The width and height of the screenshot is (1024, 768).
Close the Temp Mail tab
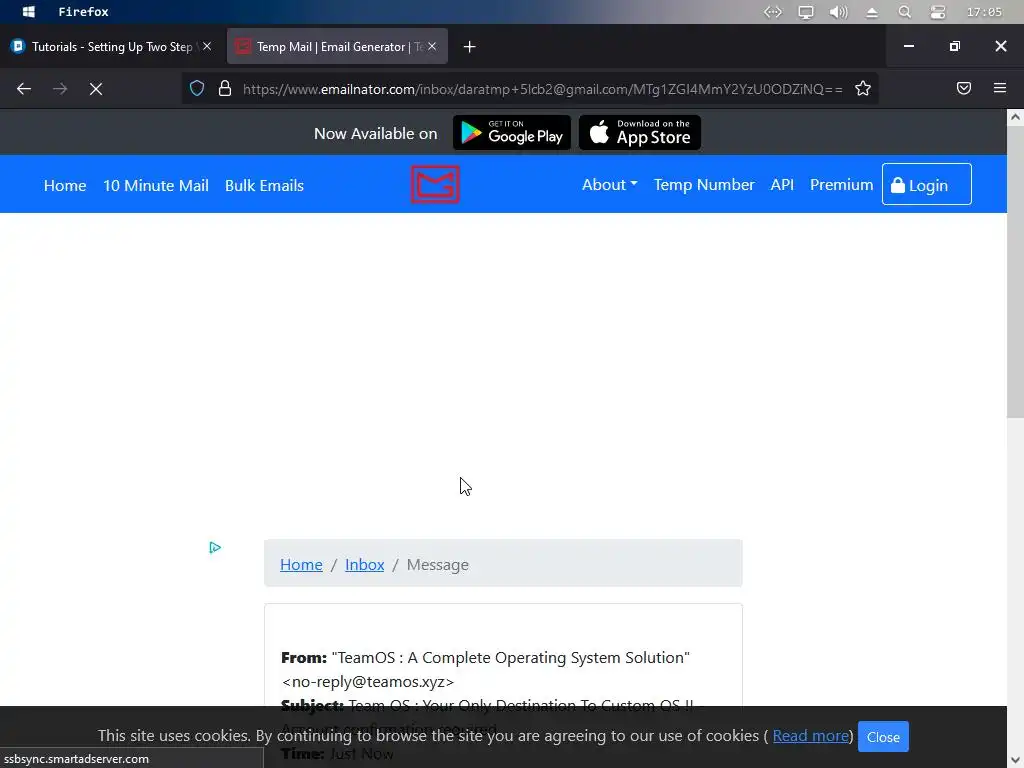pyautogui.click(x=432, y=46)
